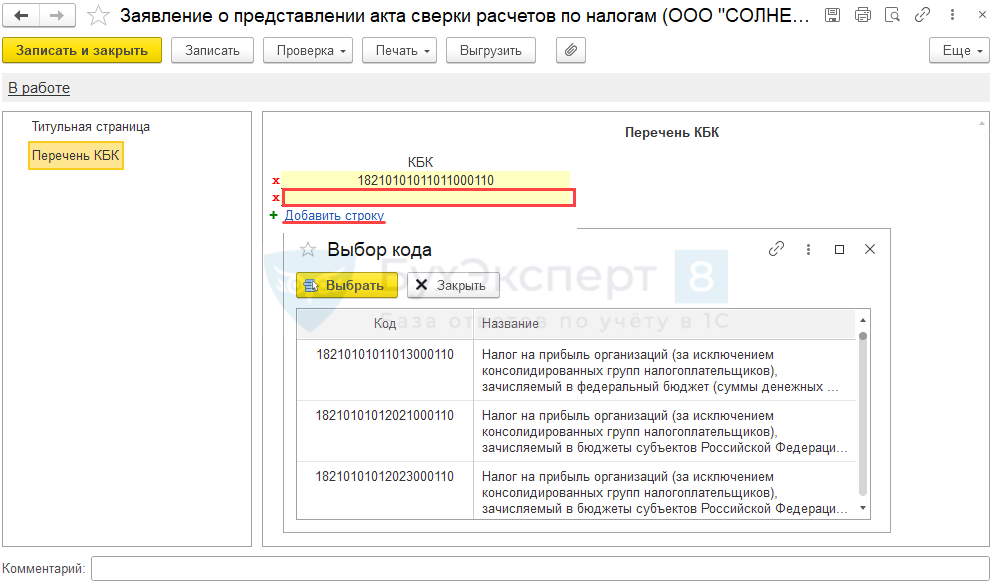Viewport: 993px width, 584px height.
Task: Add the statement form to favorites with the star
Action: [98, 16]
